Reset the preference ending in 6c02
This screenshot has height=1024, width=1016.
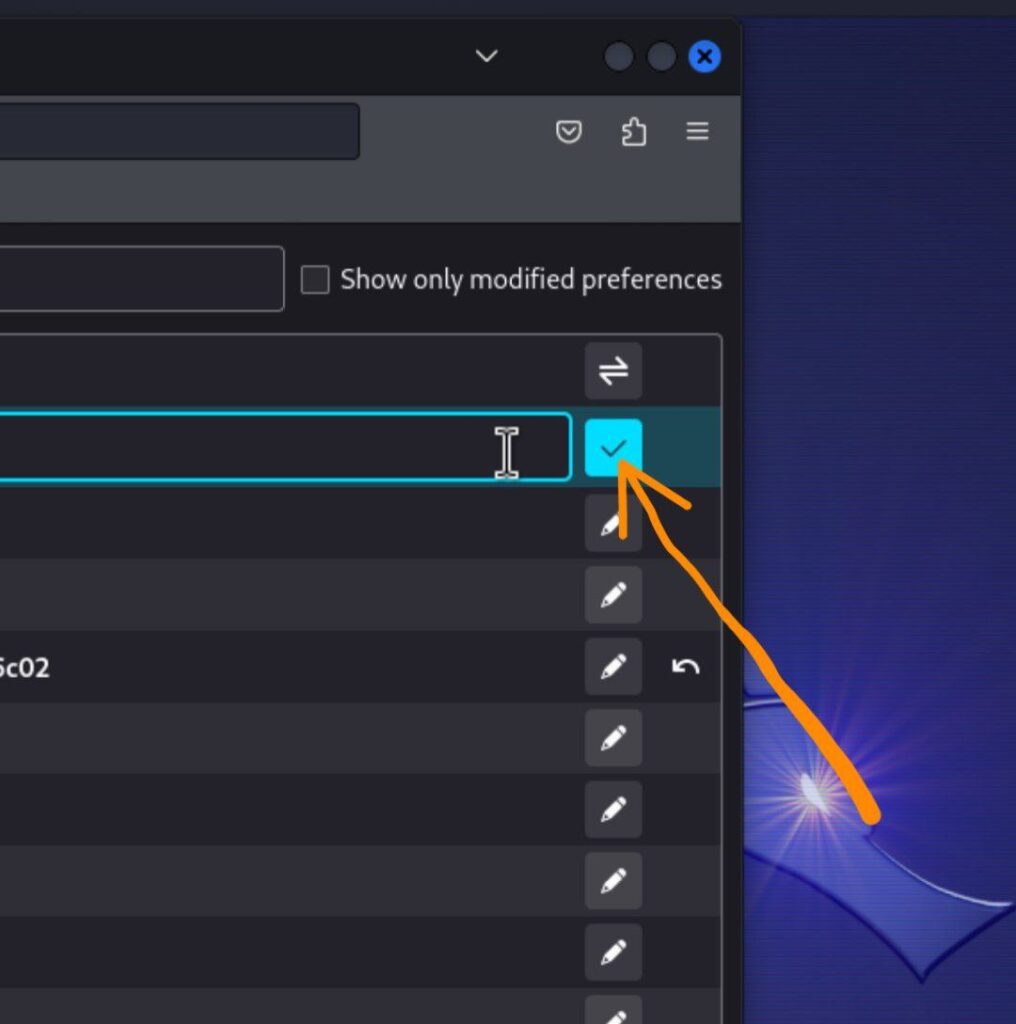coord(685,666)
